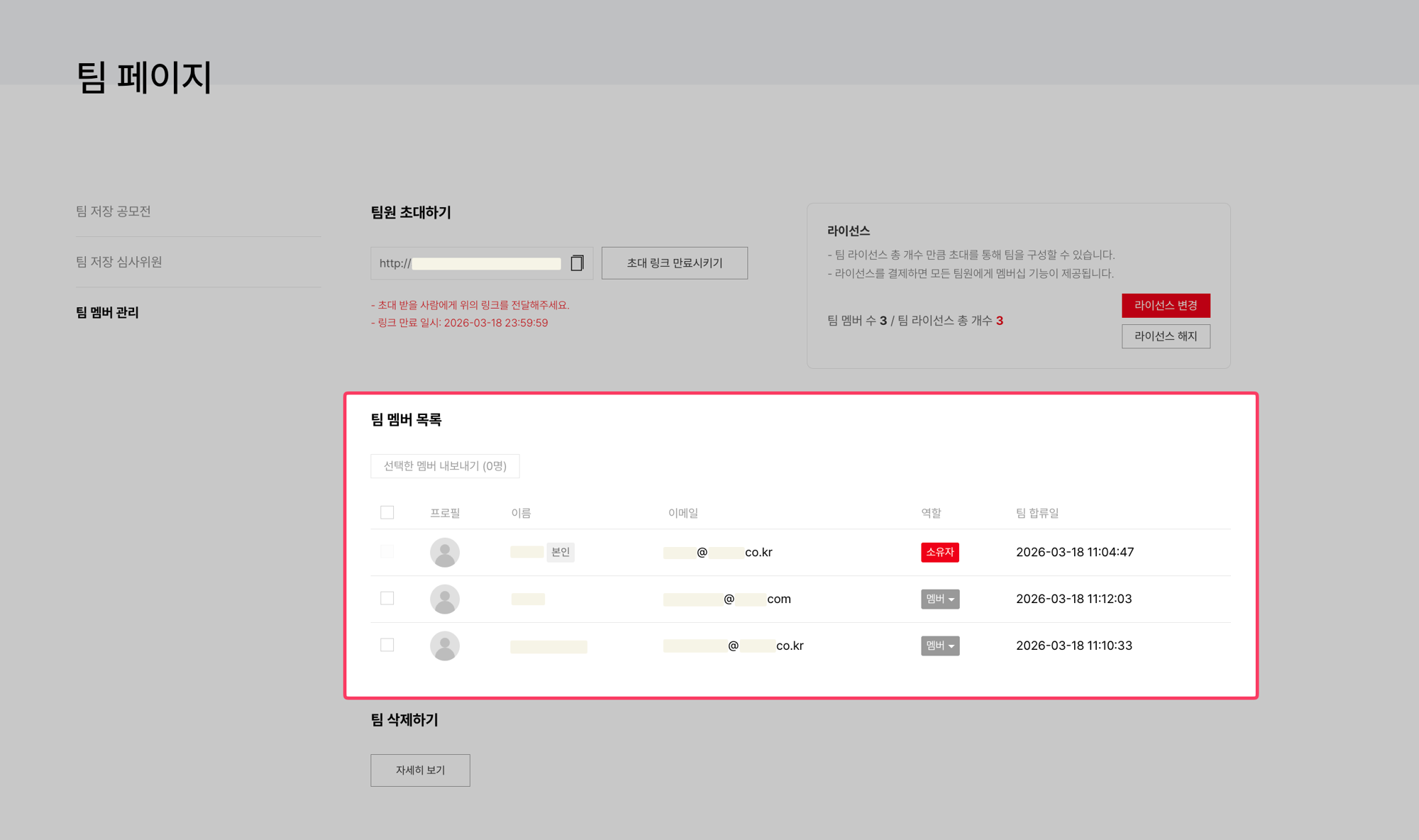Click the red 소유자 role badge
1419x840 pixels.
(x=940, y=553)
